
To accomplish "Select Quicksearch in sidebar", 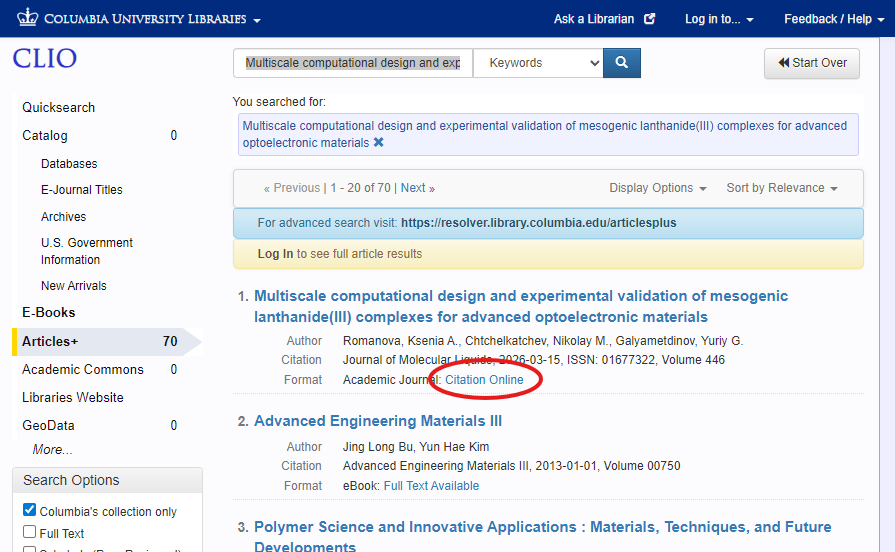I will coord(58,107).
